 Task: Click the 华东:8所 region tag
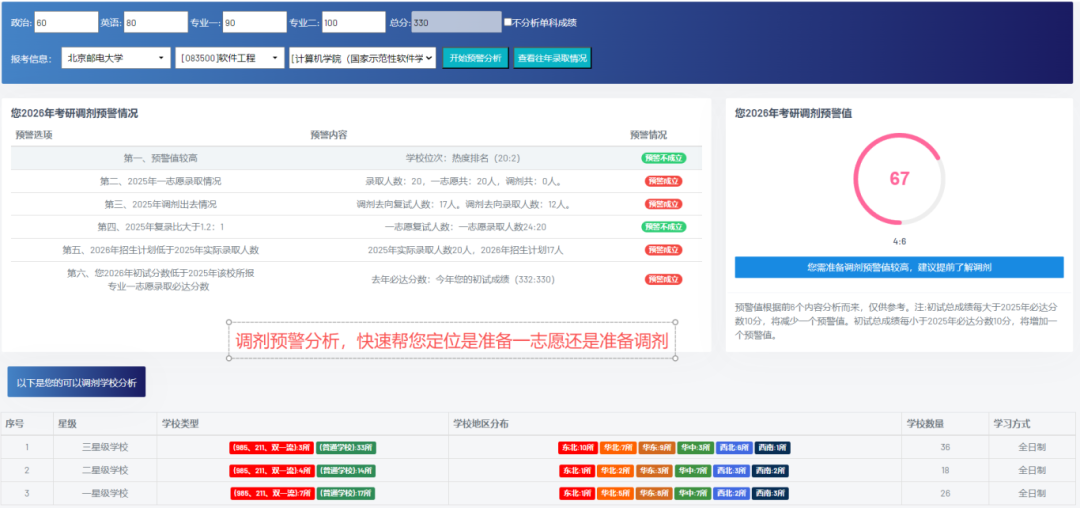654,494
